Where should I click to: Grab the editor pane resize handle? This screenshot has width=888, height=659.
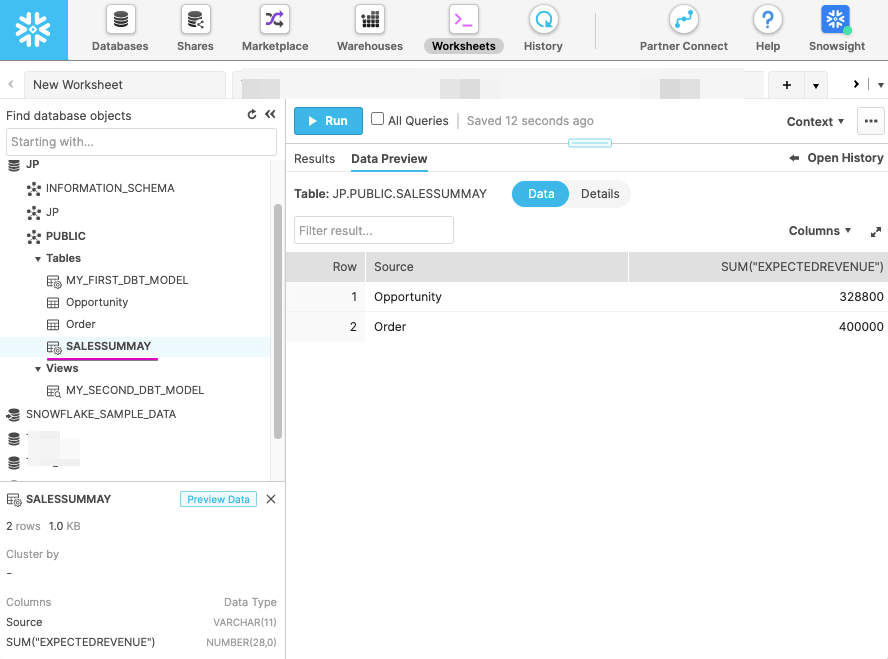tap(590, 143)
